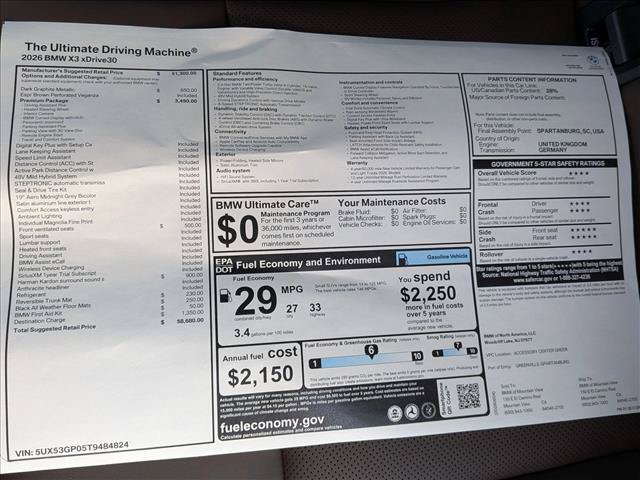Click the Reversible Trunk Mat row
640x480 pixels.
[109, 300]
